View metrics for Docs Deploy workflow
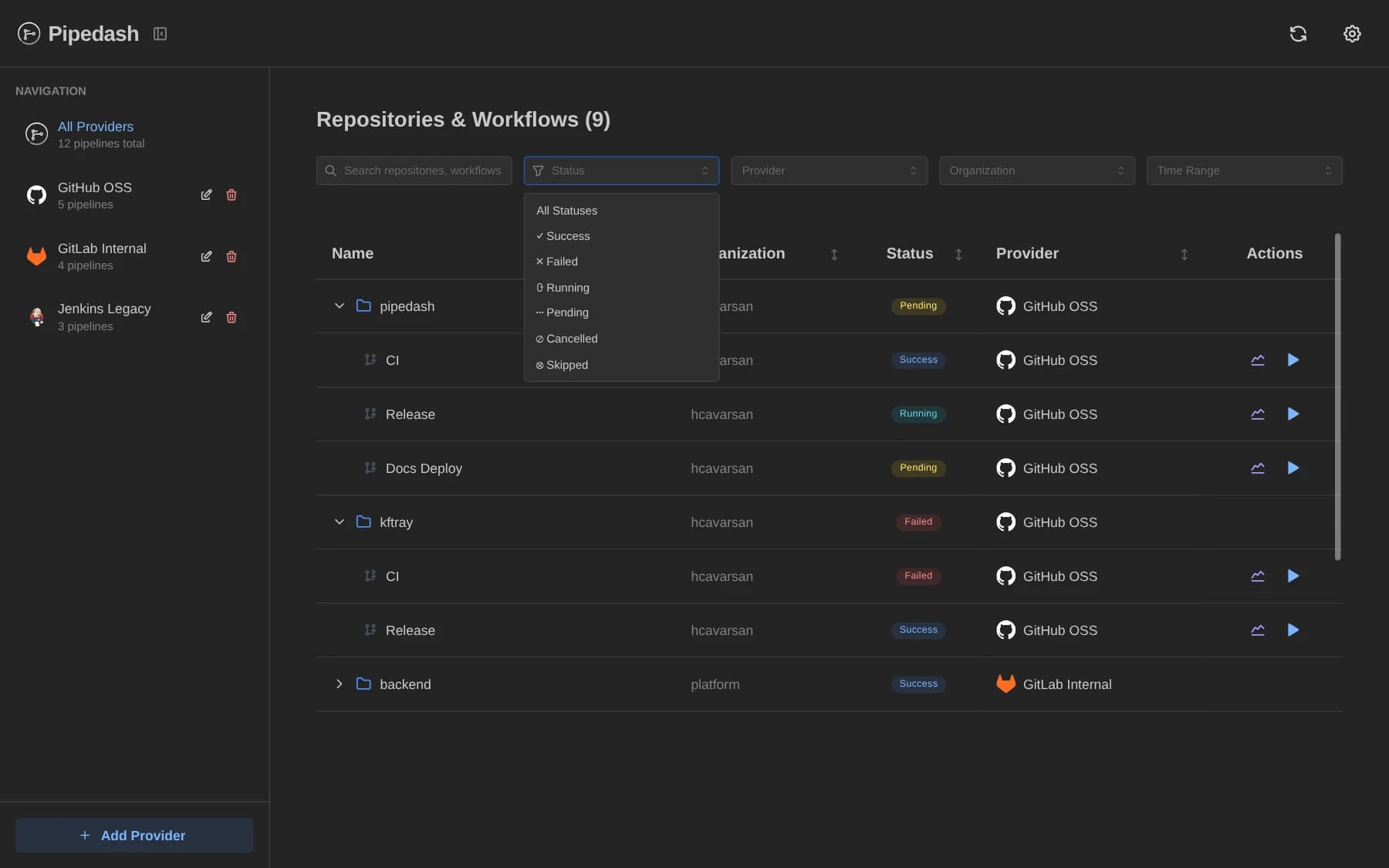1389x868 pixels. tap(1258, 468)
